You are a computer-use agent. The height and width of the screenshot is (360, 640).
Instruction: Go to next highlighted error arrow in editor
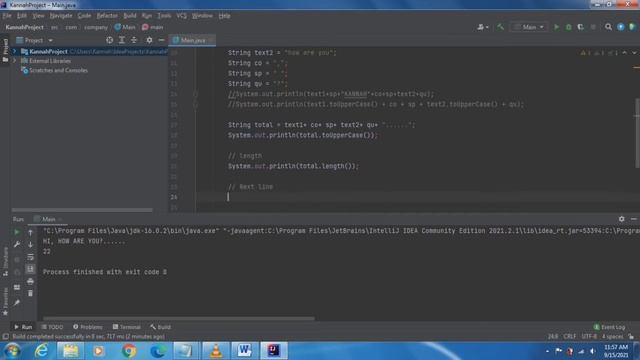tap(634, 53)
